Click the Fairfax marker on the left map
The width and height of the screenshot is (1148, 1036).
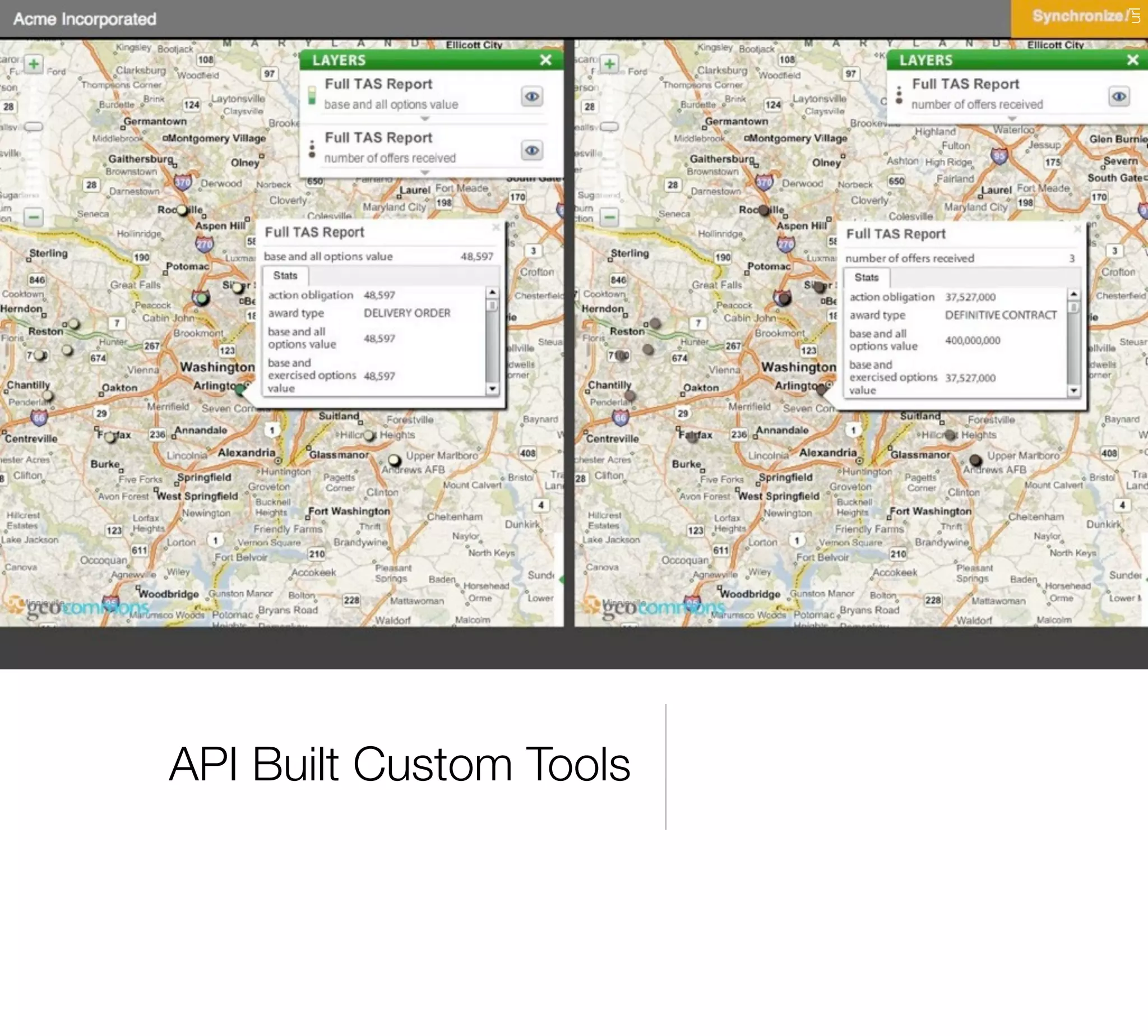tap(110, 437)
